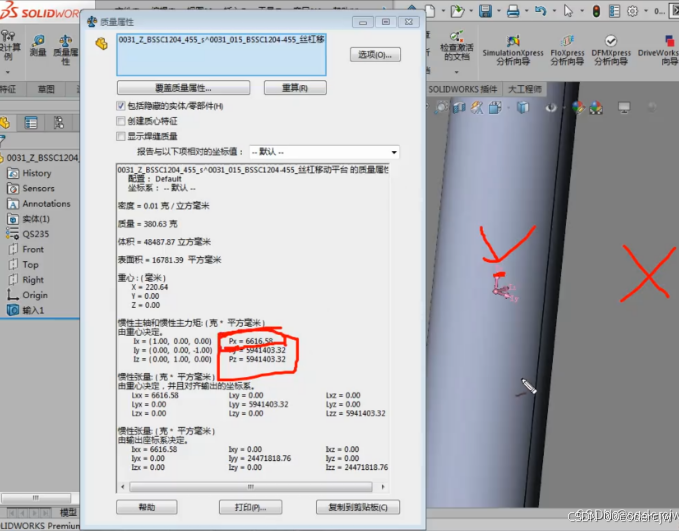Click the View Orientation icon in viewport toolbar
The image size is (679, 531).
tap(495, 107)
